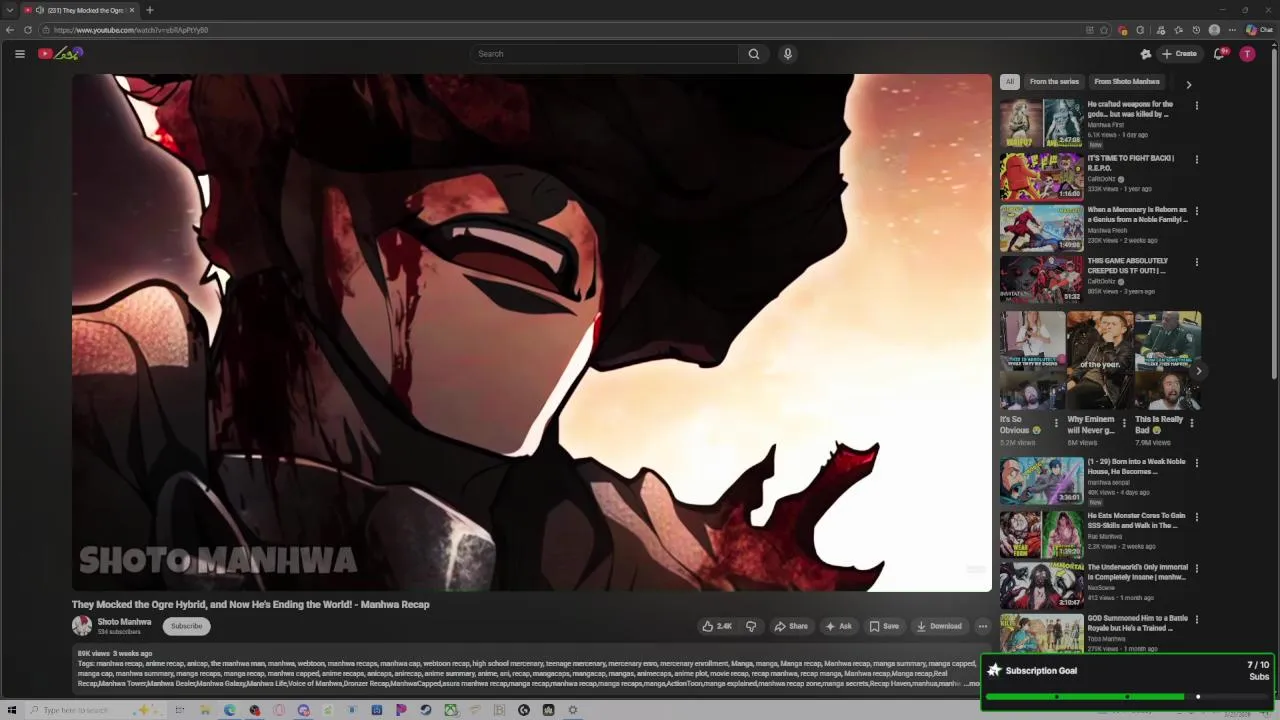Viewport: 1280px width, 720px height.
Task: Reload the page with refresh icon
Action: point(28,30)
